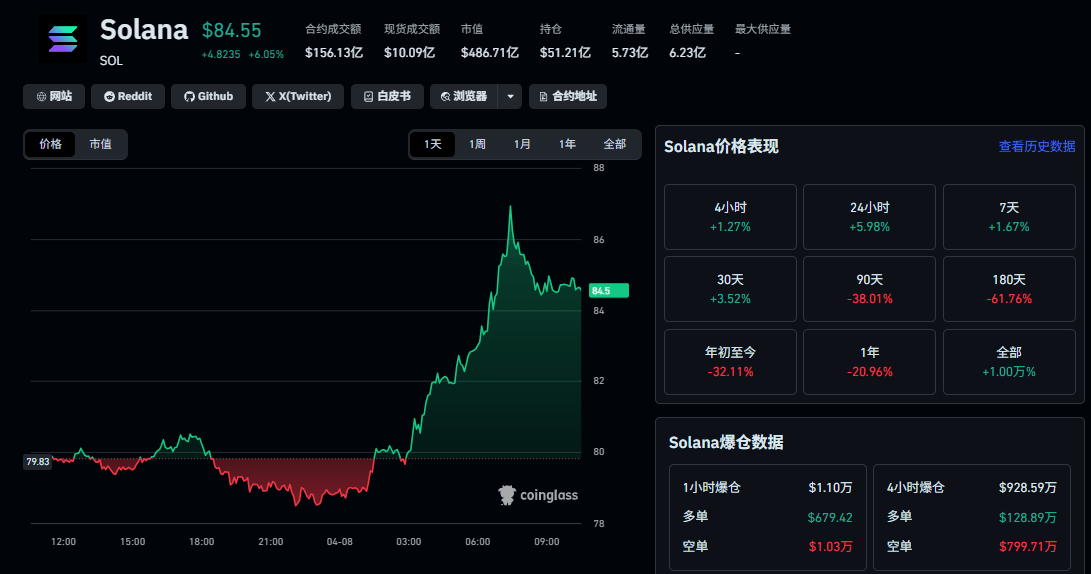Click the coinglass watermark on chart
The height and width of the screenshot is (574, 1091).
[538, 495]
